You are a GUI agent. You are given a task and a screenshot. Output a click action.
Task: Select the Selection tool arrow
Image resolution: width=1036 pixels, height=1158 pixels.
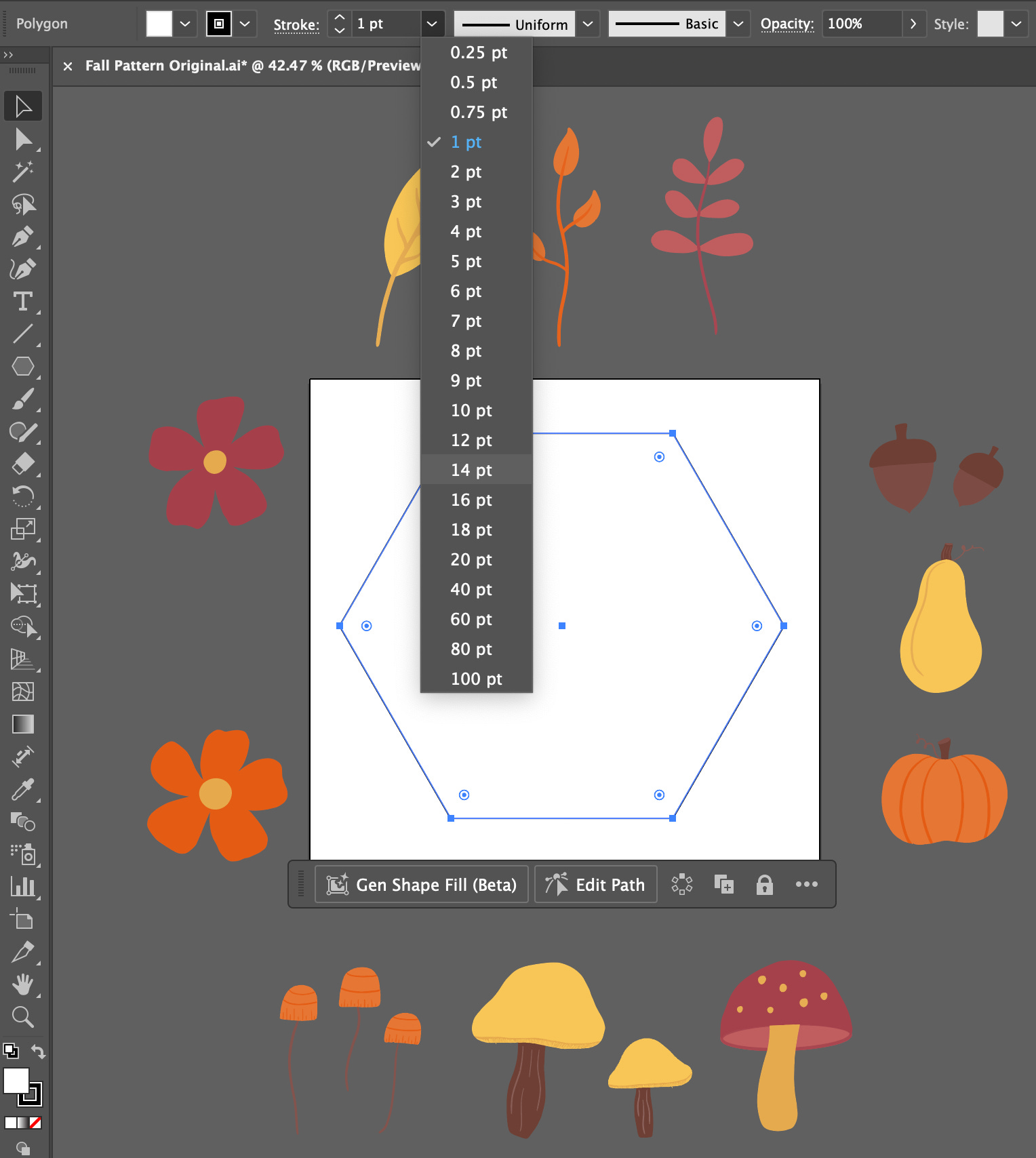(23, 106)
